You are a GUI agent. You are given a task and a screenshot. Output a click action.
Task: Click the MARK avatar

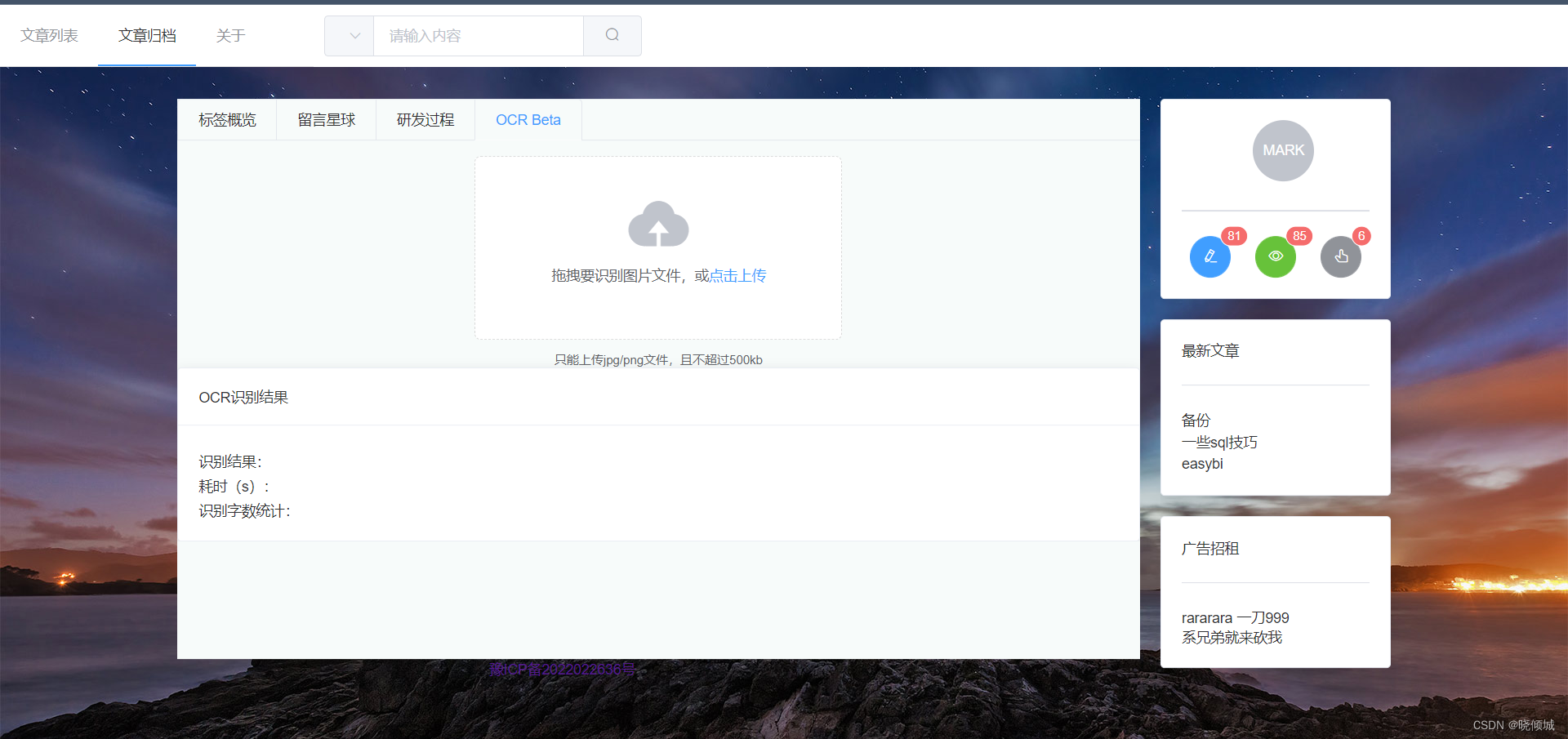tap(1283, 150)
